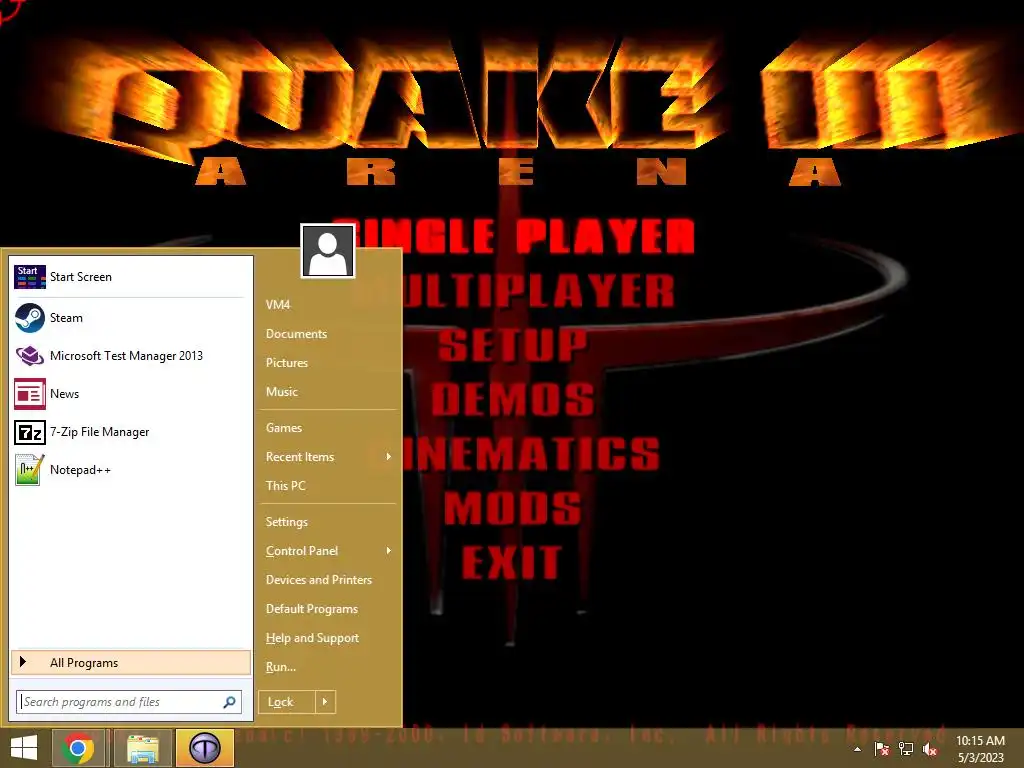Screen dimensions: 1024x768
Task: Expand the arrow beside the Lock button
Action: (325, 702)
